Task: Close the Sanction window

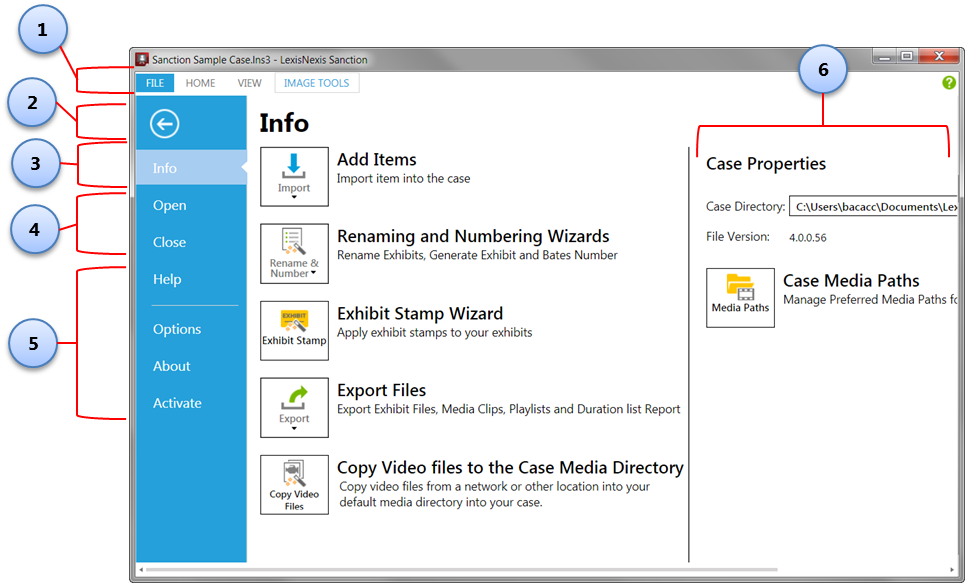Action: coord(939,57)
